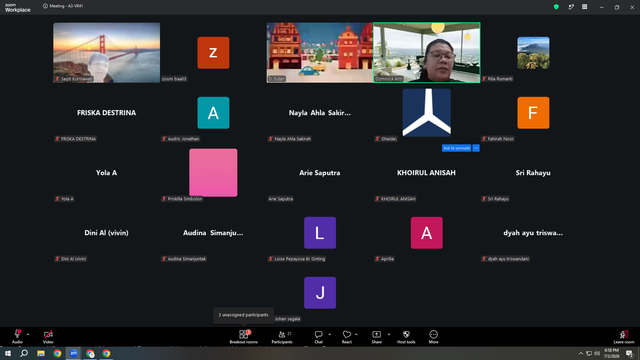Open Host tools shield menu

pyautogui.click(x=406, y=336)
